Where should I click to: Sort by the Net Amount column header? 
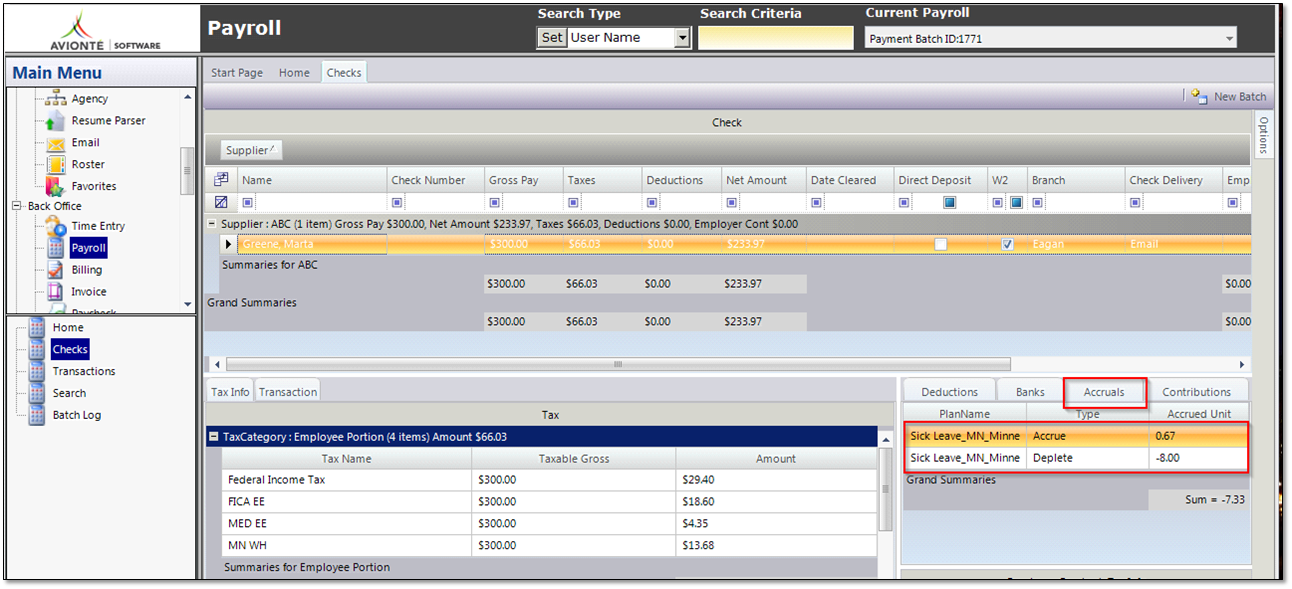pyautogui.click(x=764, y=180)
